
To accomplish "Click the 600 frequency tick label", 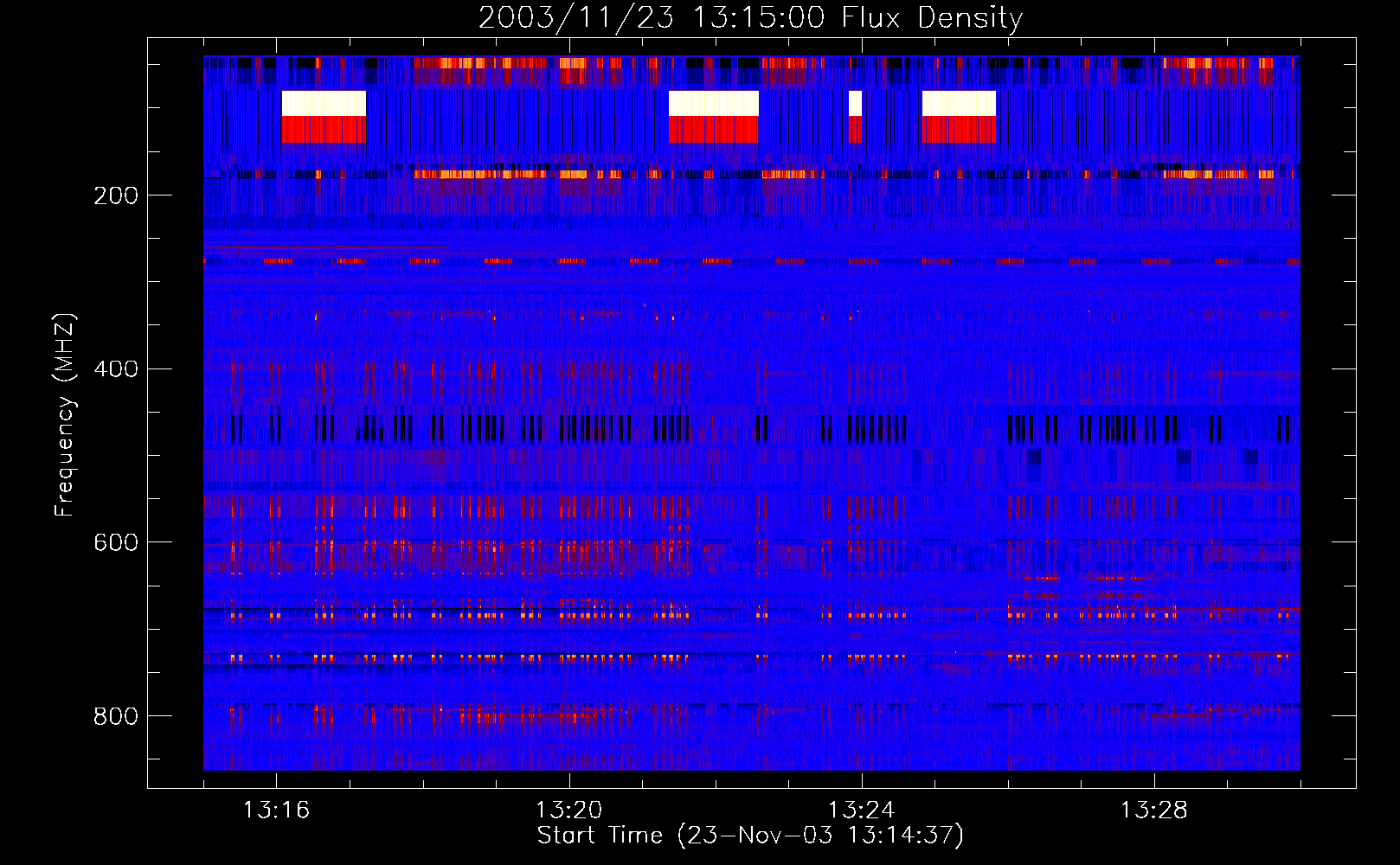I will tap(116, 542).
